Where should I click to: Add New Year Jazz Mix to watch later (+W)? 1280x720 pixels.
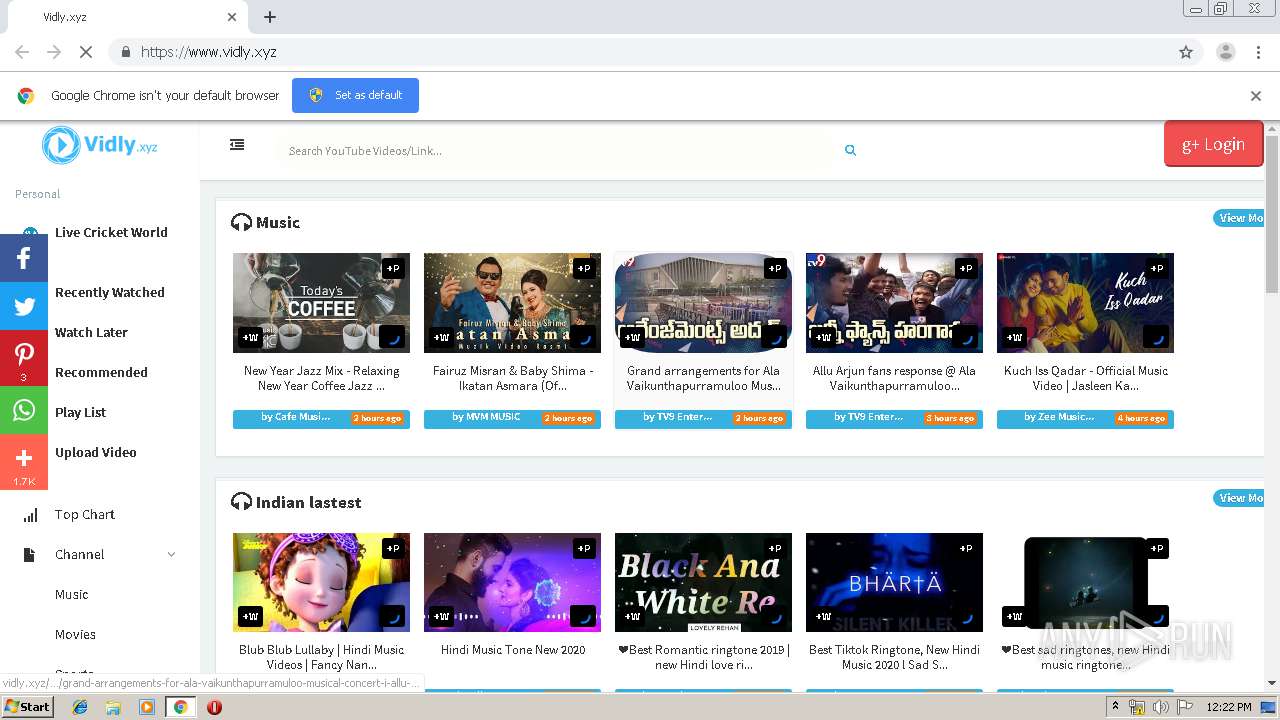[x=250, y=337]
